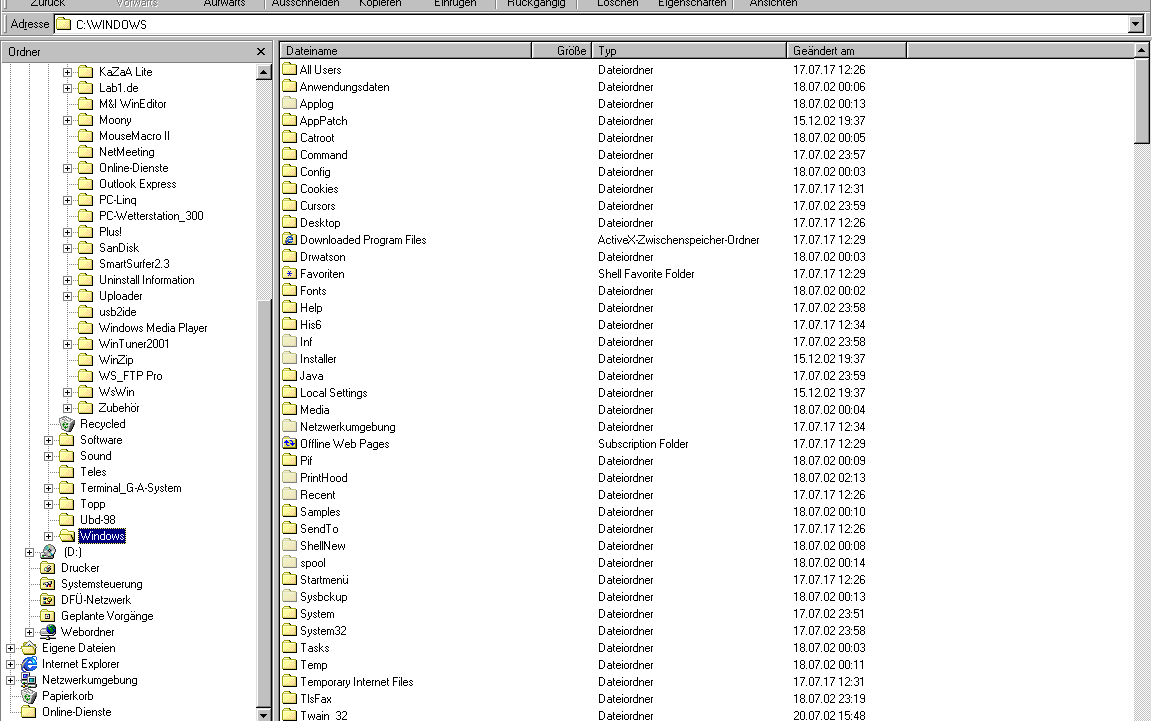Expand the Eigene Dateien tree node

point(11,648)
